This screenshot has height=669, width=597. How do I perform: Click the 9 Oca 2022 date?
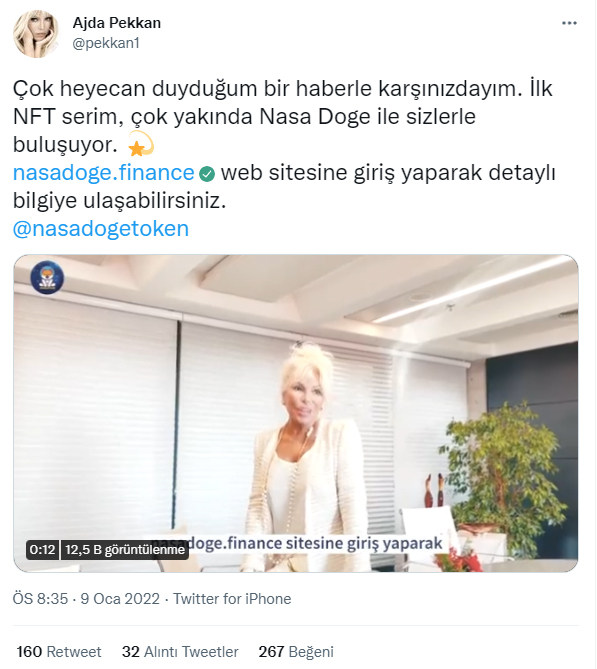[x=120, y=599]
